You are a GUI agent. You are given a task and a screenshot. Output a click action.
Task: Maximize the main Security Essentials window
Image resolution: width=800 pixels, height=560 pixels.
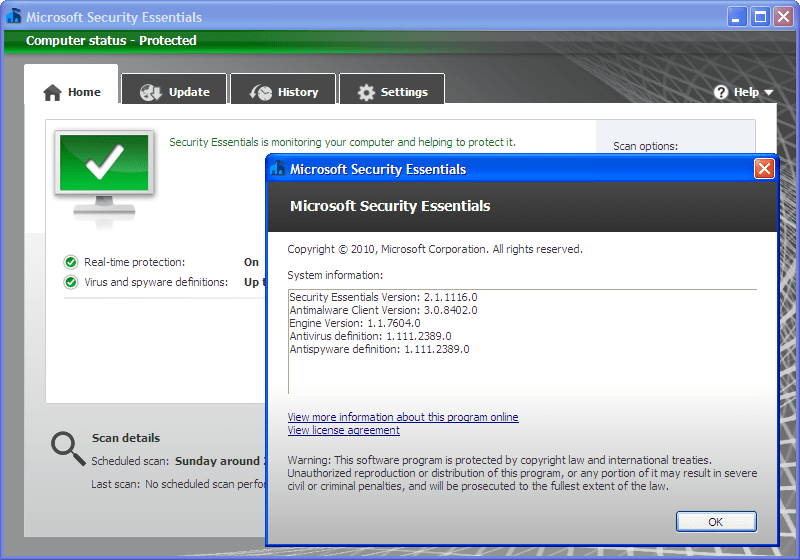click(760, 17)
